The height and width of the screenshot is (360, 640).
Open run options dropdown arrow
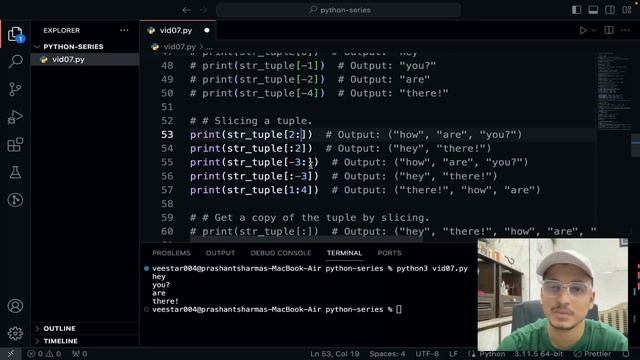594,31
